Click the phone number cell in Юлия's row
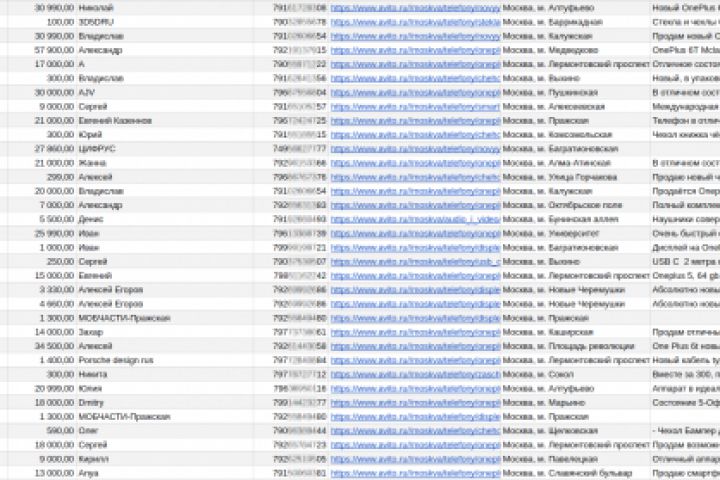The width and height of the screenshot is (720, 480). coord(300,387)
